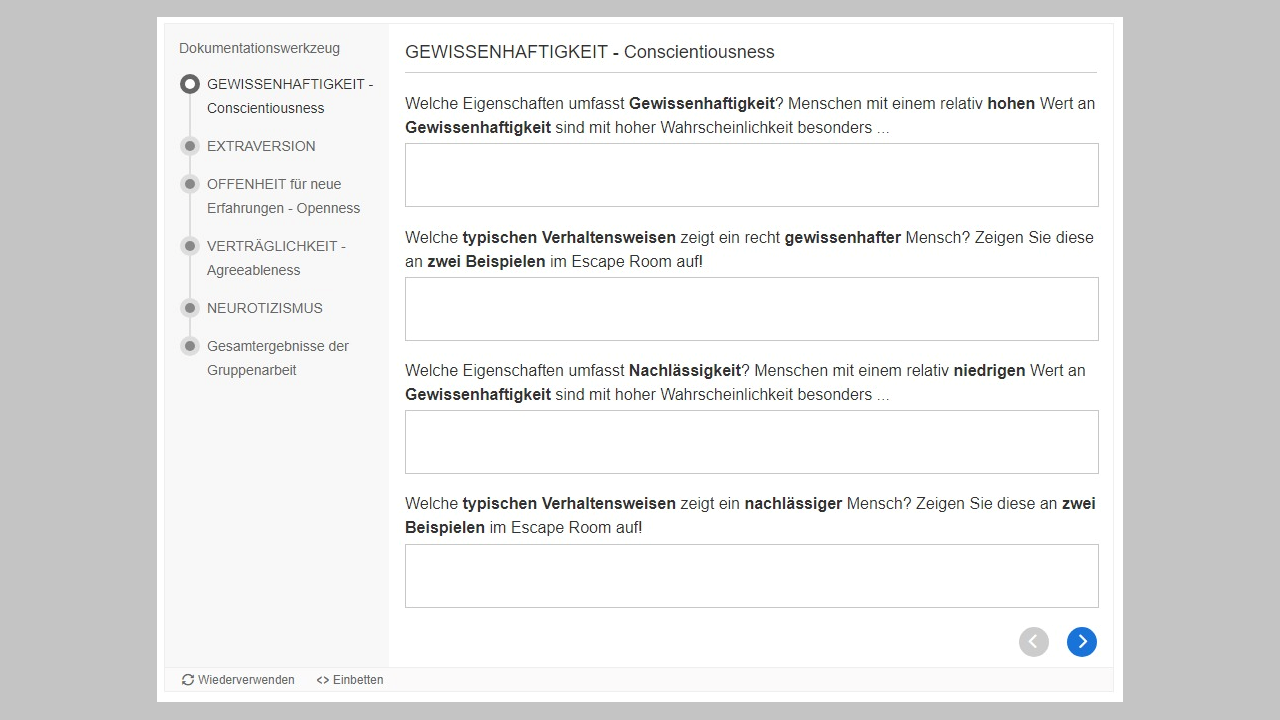Click the OFFENHEIT progress dot

point(190,184)
